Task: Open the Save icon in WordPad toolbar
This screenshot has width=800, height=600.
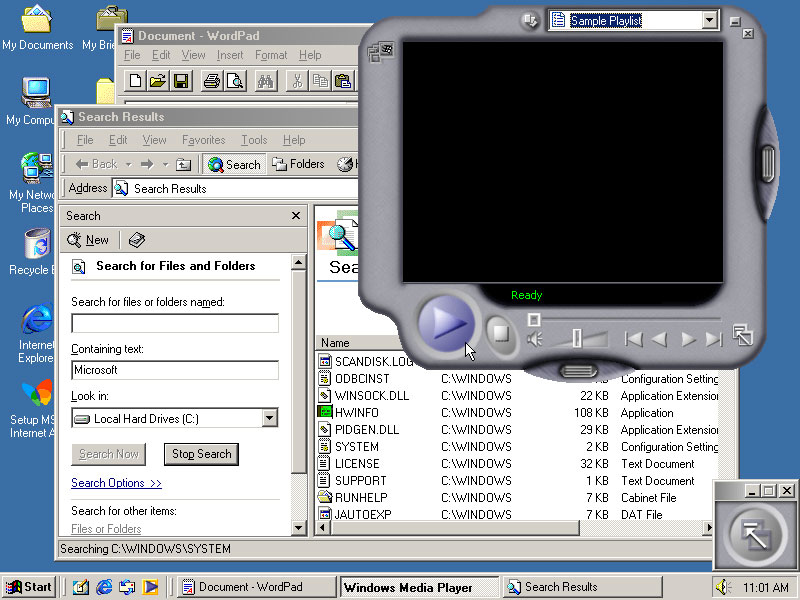Action: 182,81
